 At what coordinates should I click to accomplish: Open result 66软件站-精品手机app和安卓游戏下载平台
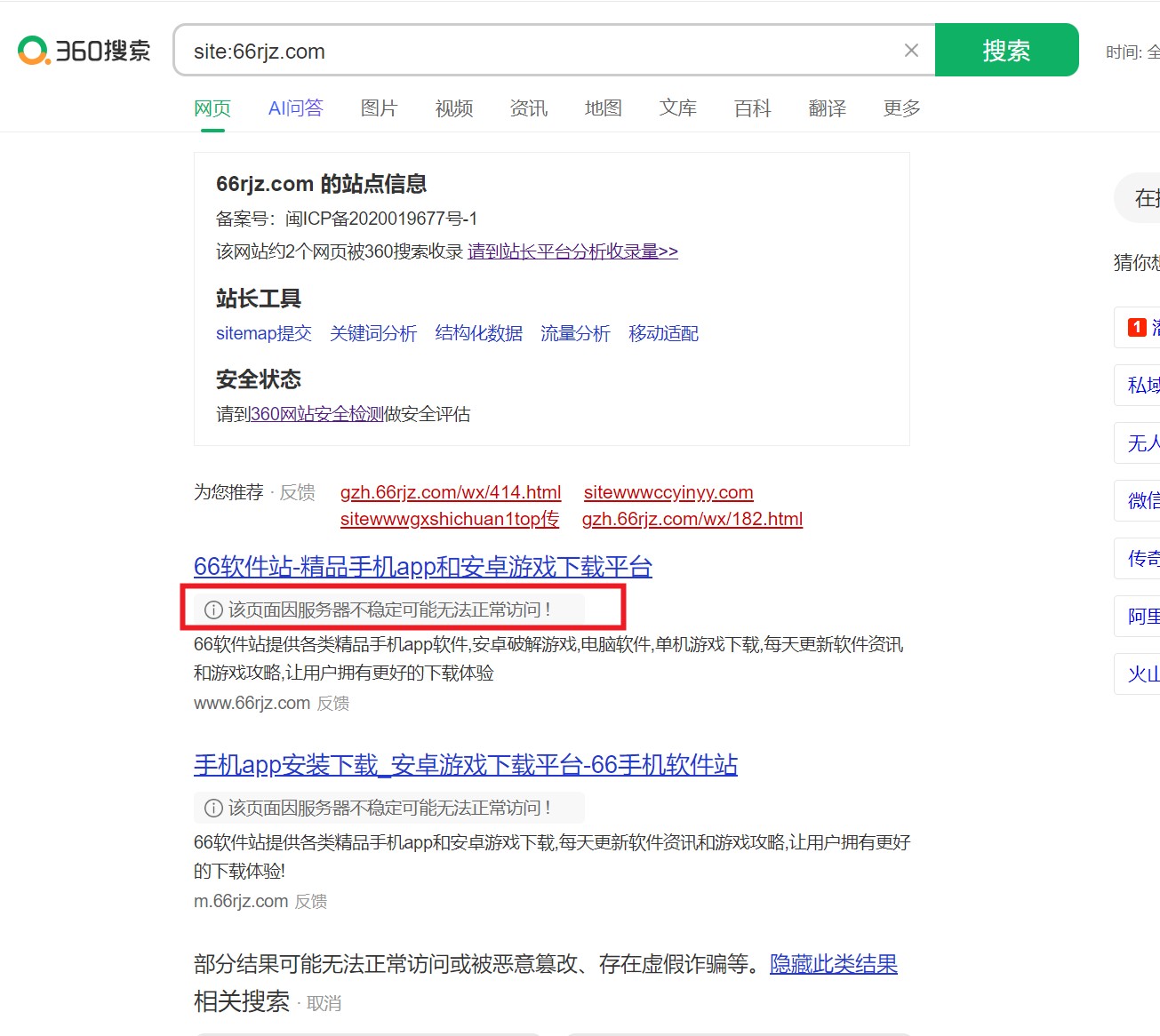coord(423,567)
